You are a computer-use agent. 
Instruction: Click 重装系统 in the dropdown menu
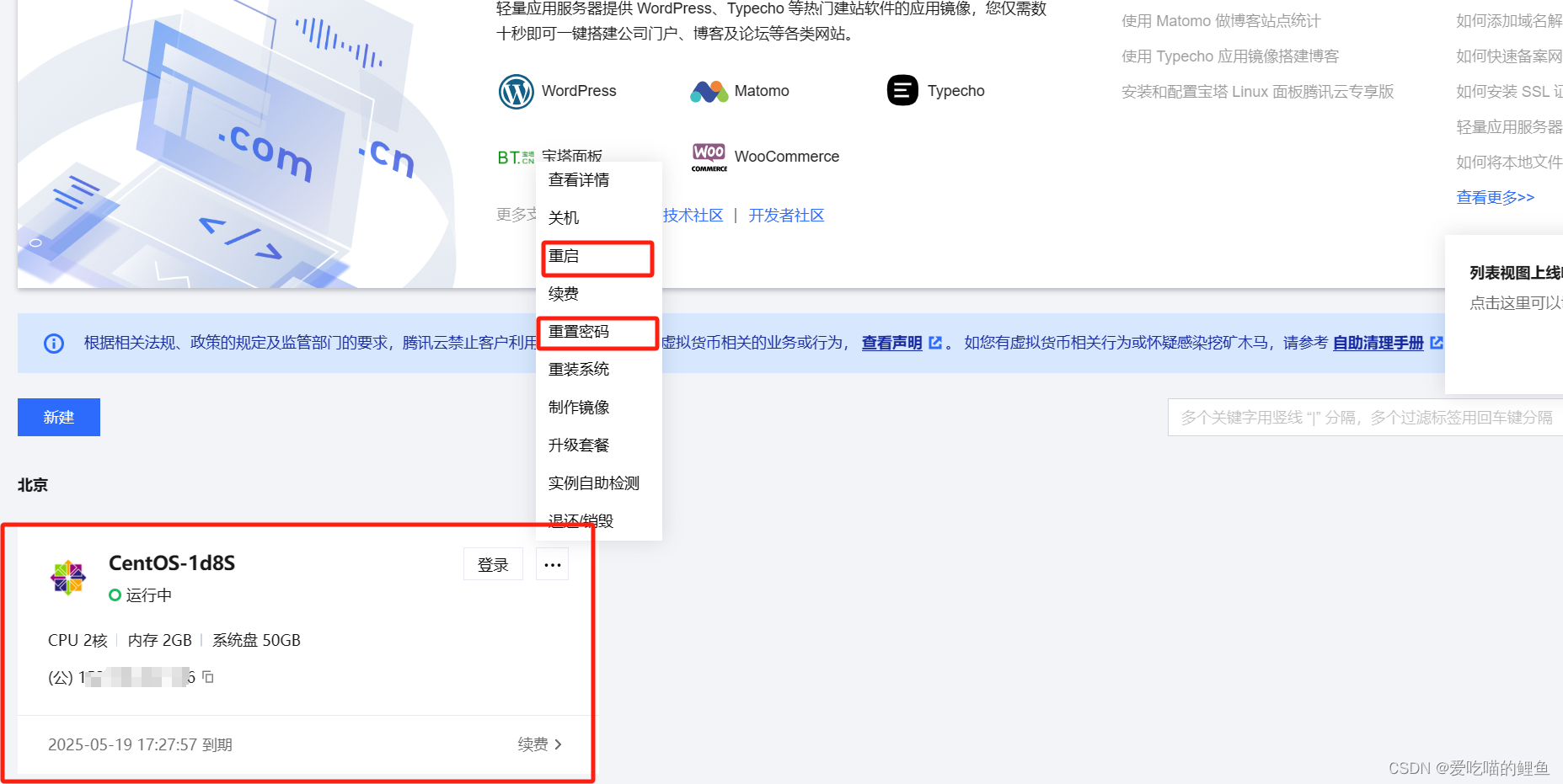point(580,369)
